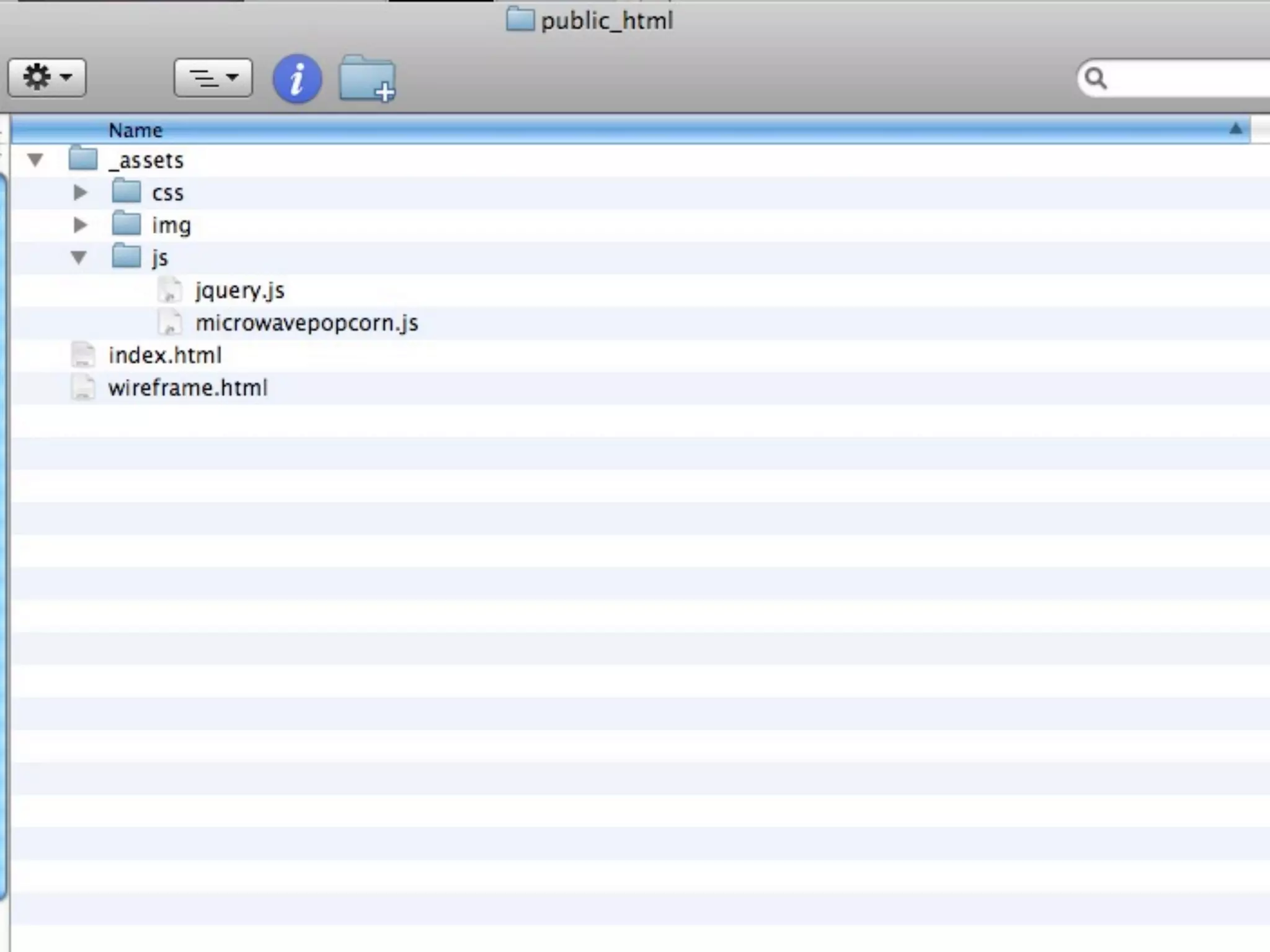The height and width of the screenshot is (952, 1270).
Task: Select wireframe.html file icon
Action: point(83,388)
